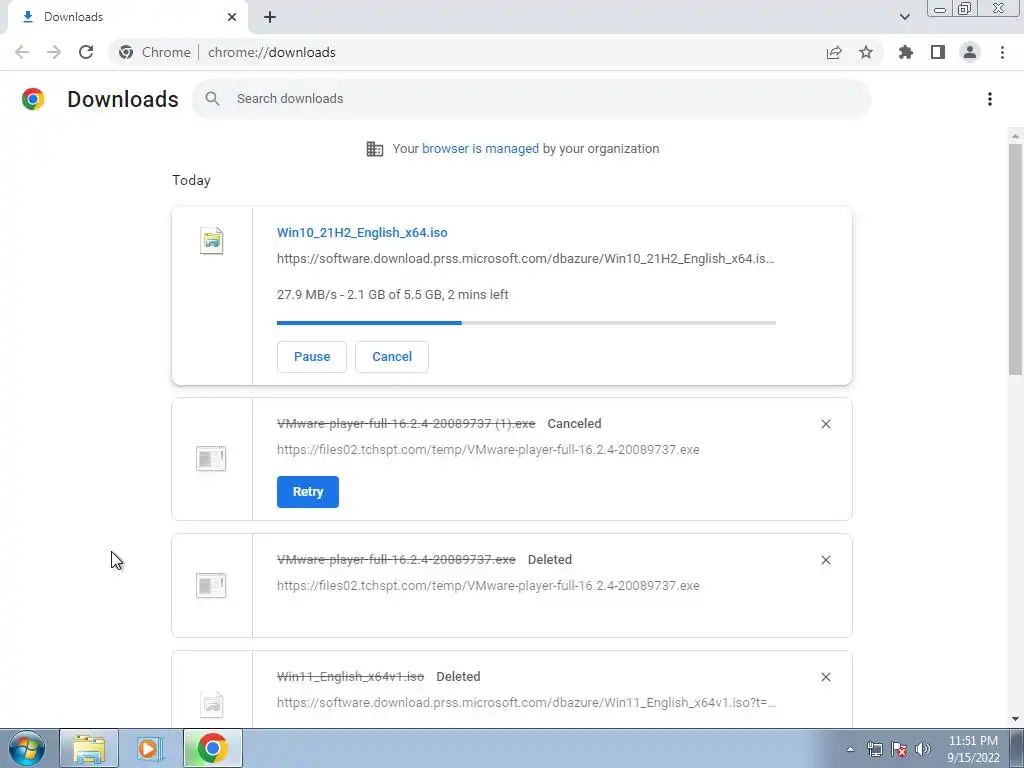Follow the 'browser is managed' link
This screenshot has height=768, width=1024.
point(480,149)
